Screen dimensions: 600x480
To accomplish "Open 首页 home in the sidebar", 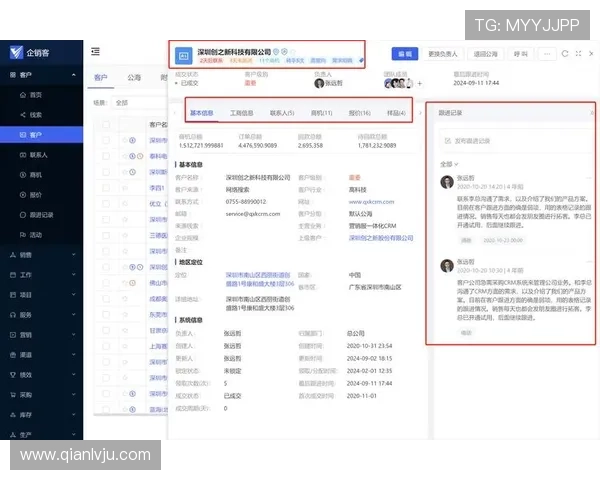I will tap(36, 94).
